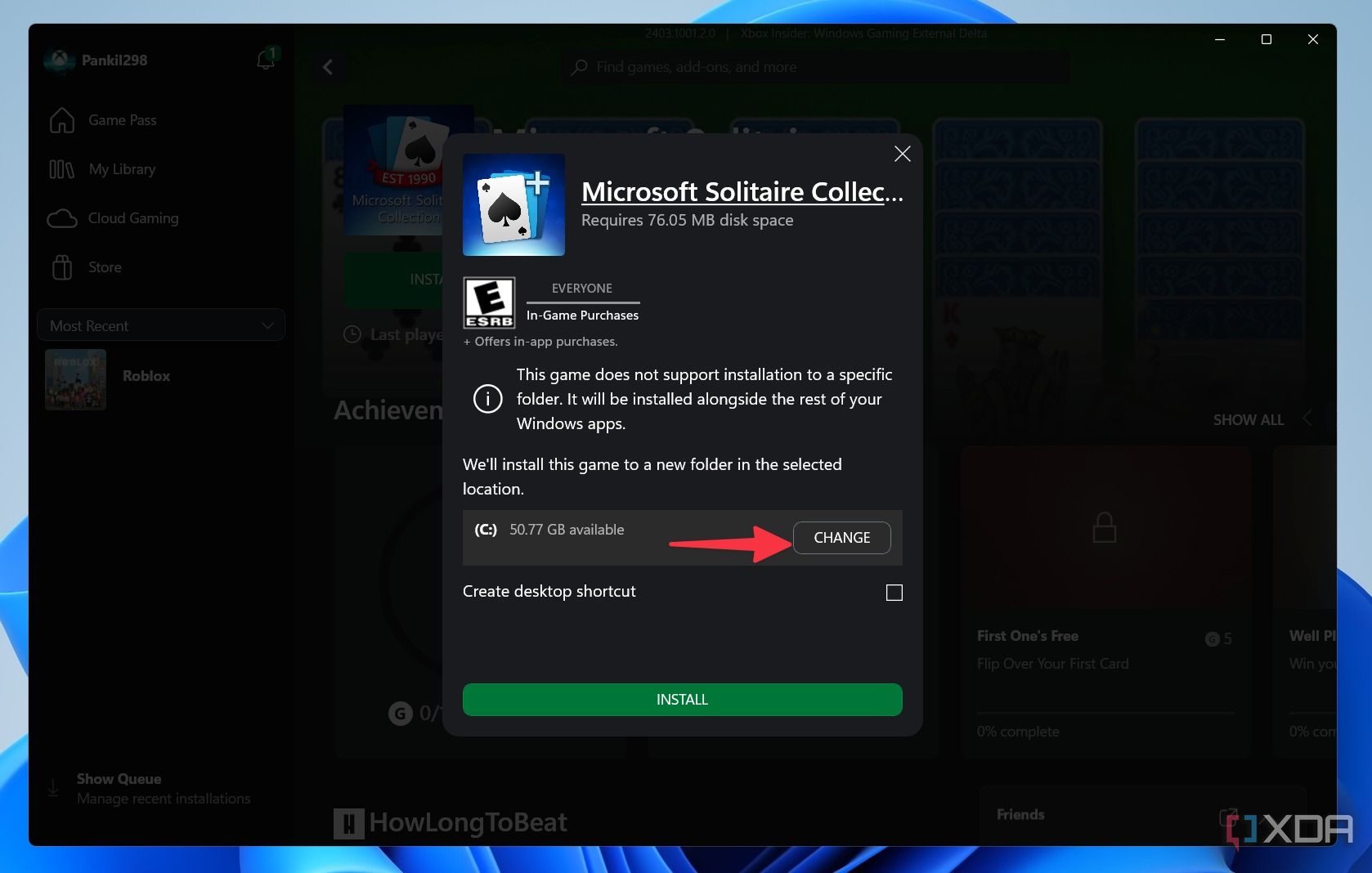Expand the Most Recent sort dropdown
1372x873 pixels.
click(161, 325)
